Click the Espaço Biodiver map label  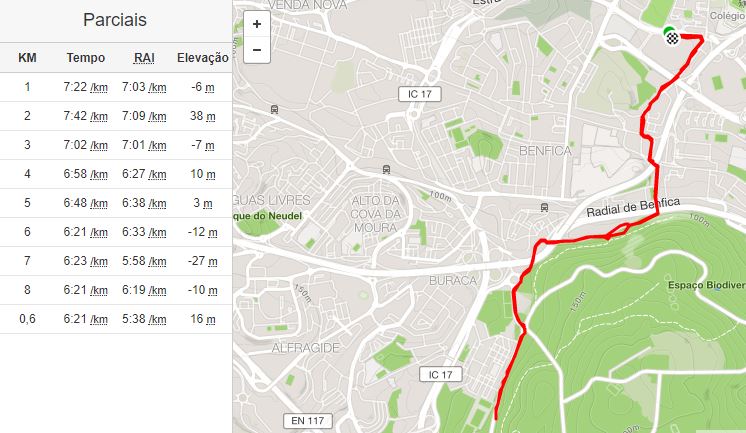707,285
